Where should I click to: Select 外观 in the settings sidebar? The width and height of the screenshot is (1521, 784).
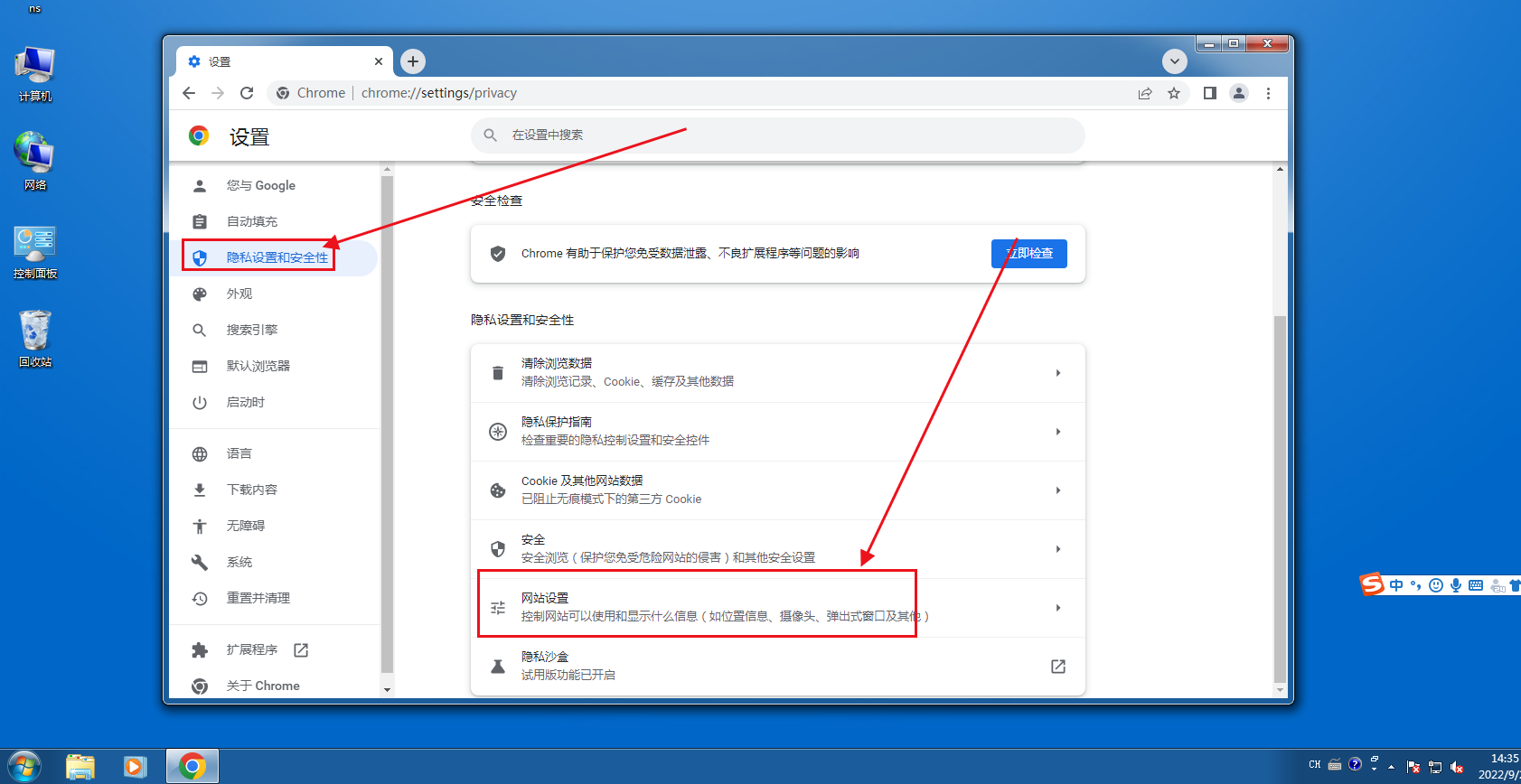(239, 294)
